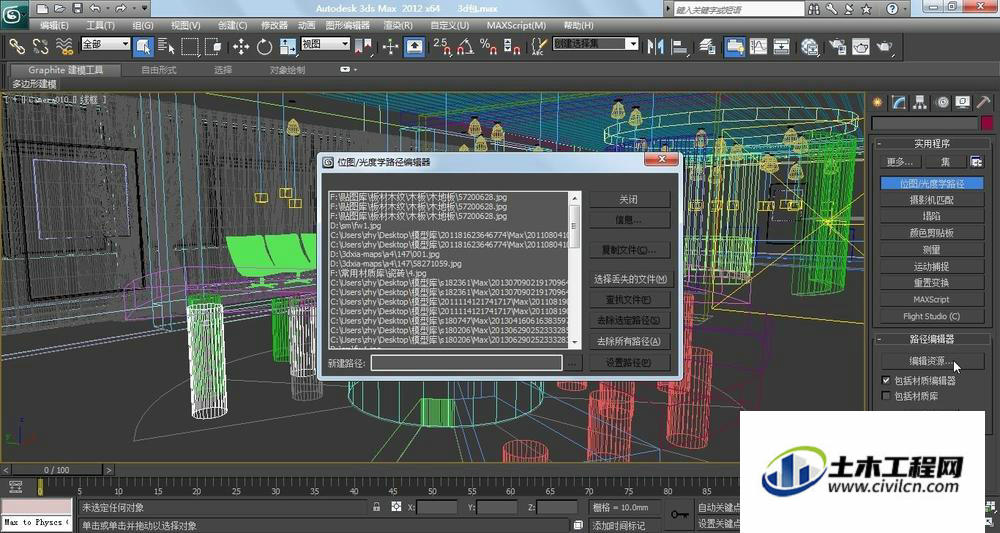Open the 编辑(E) menu
Screen dimensions: 1000x533
click(54, 26)
